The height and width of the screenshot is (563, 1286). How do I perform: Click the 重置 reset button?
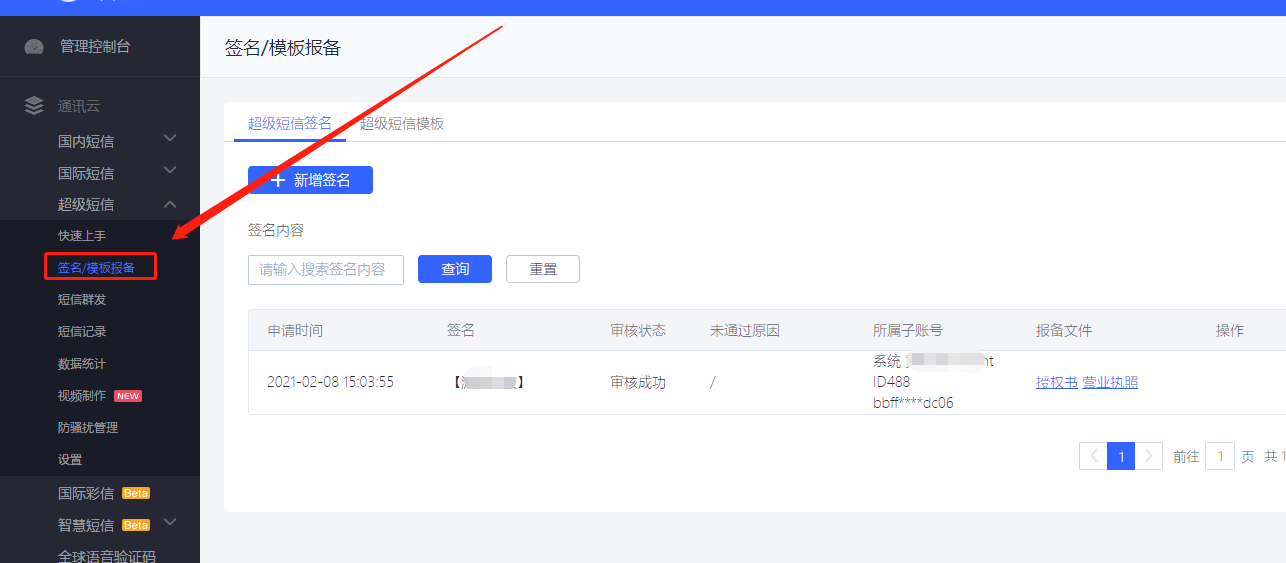click(x=543, y=269)
